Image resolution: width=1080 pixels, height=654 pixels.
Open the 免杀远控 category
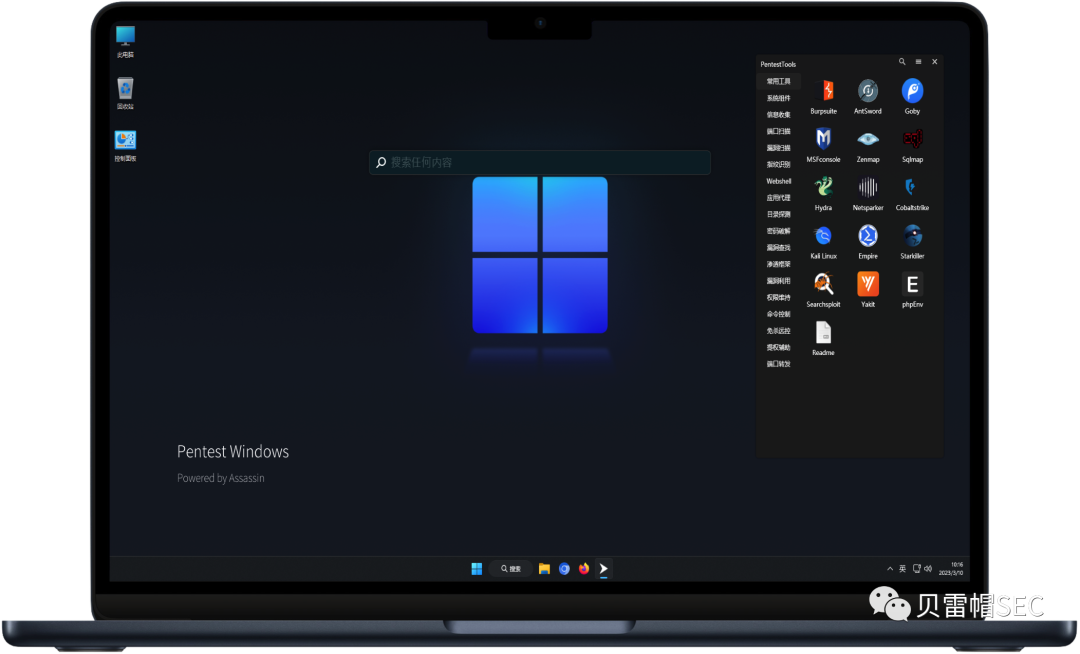778,330
